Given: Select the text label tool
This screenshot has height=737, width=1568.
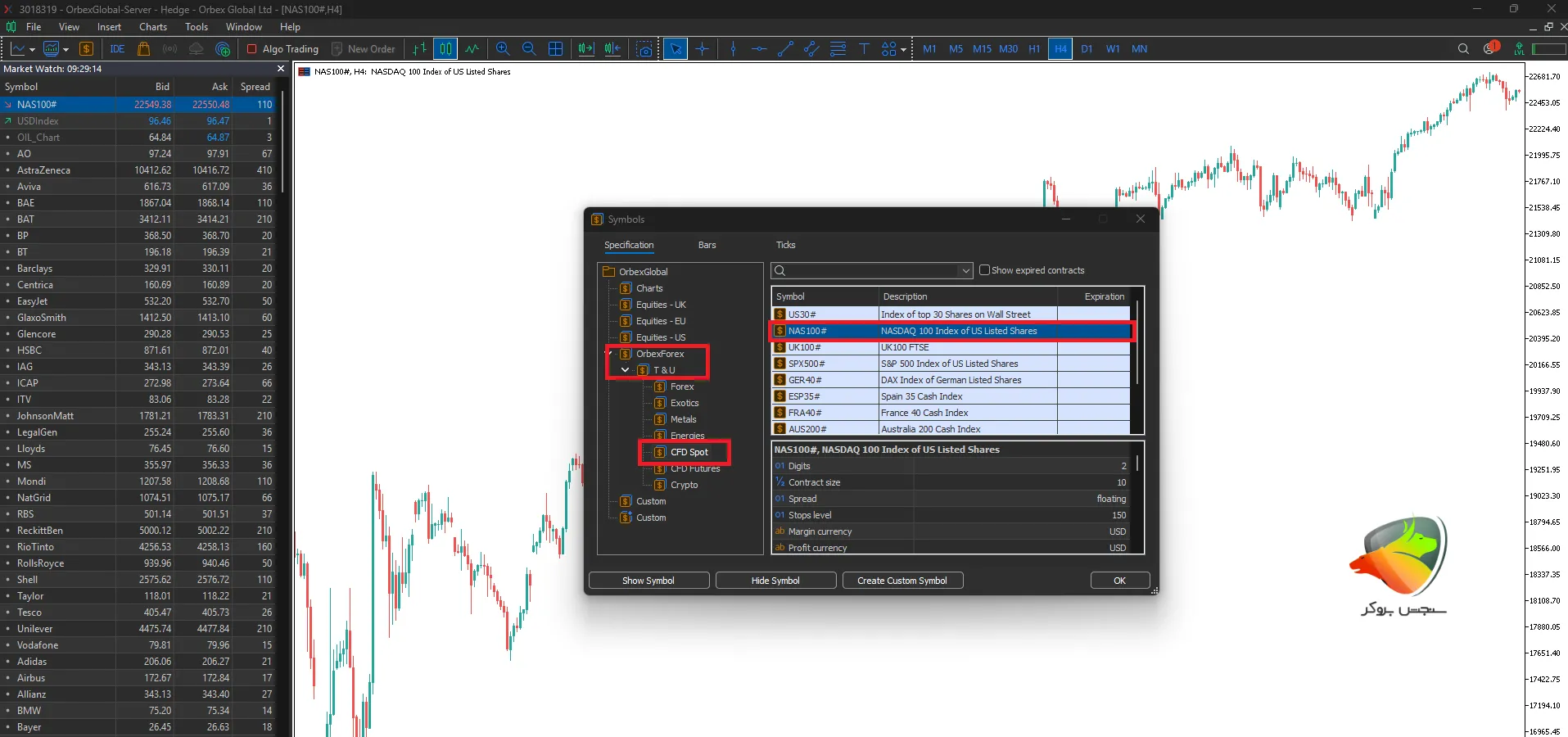Looking at the screenshot, I should tap(864, 49).
